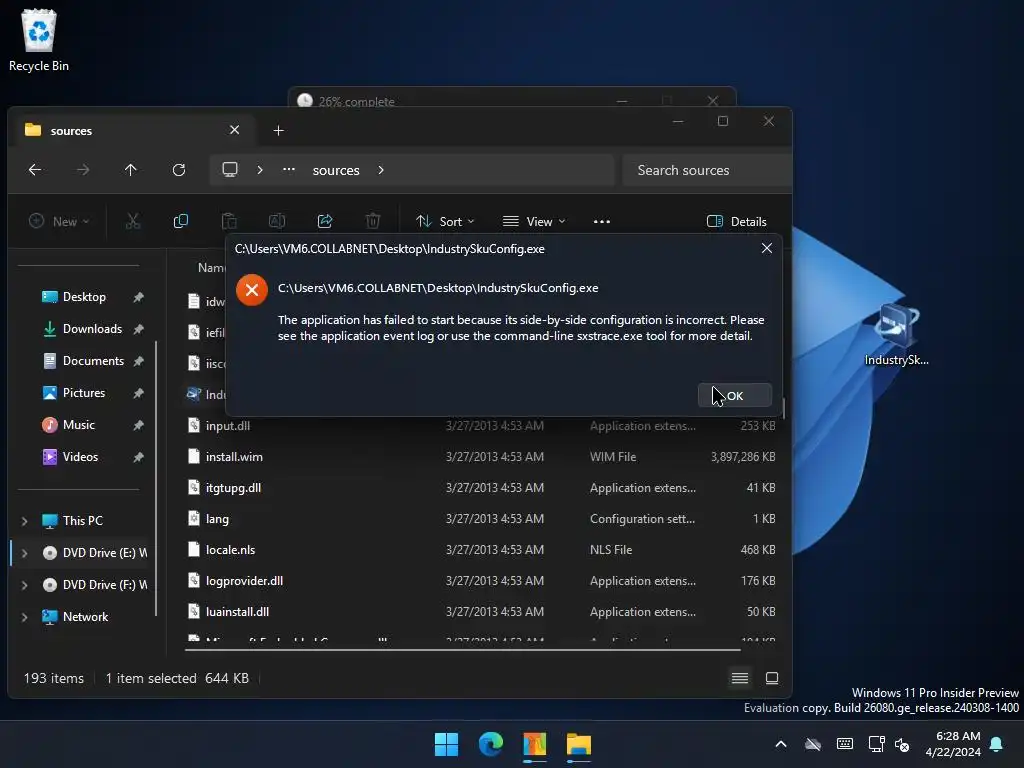This screenshot has height=768, width=1024.
Task: Close the sources tab
Action: [x=234, y=130]
